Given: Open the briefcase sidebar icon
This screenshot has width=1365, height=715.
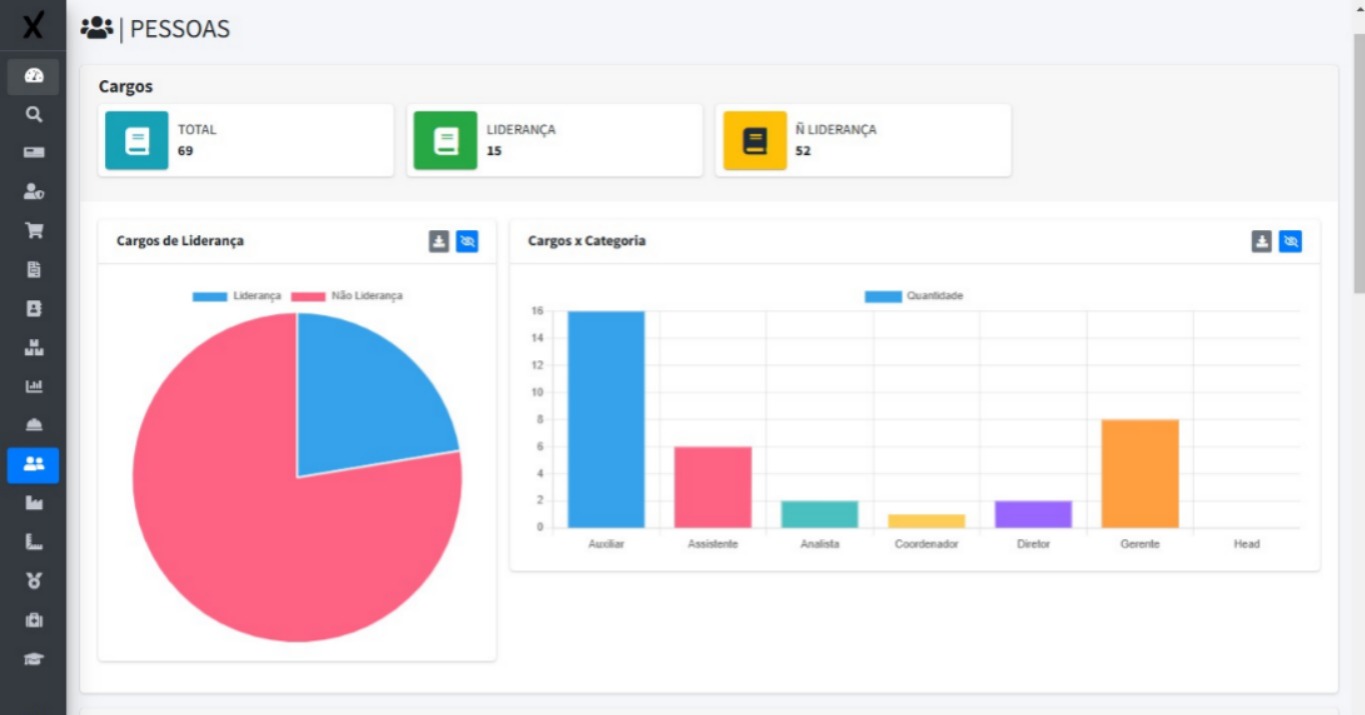Looking at the screenshot, I should (x=33, y=620).
